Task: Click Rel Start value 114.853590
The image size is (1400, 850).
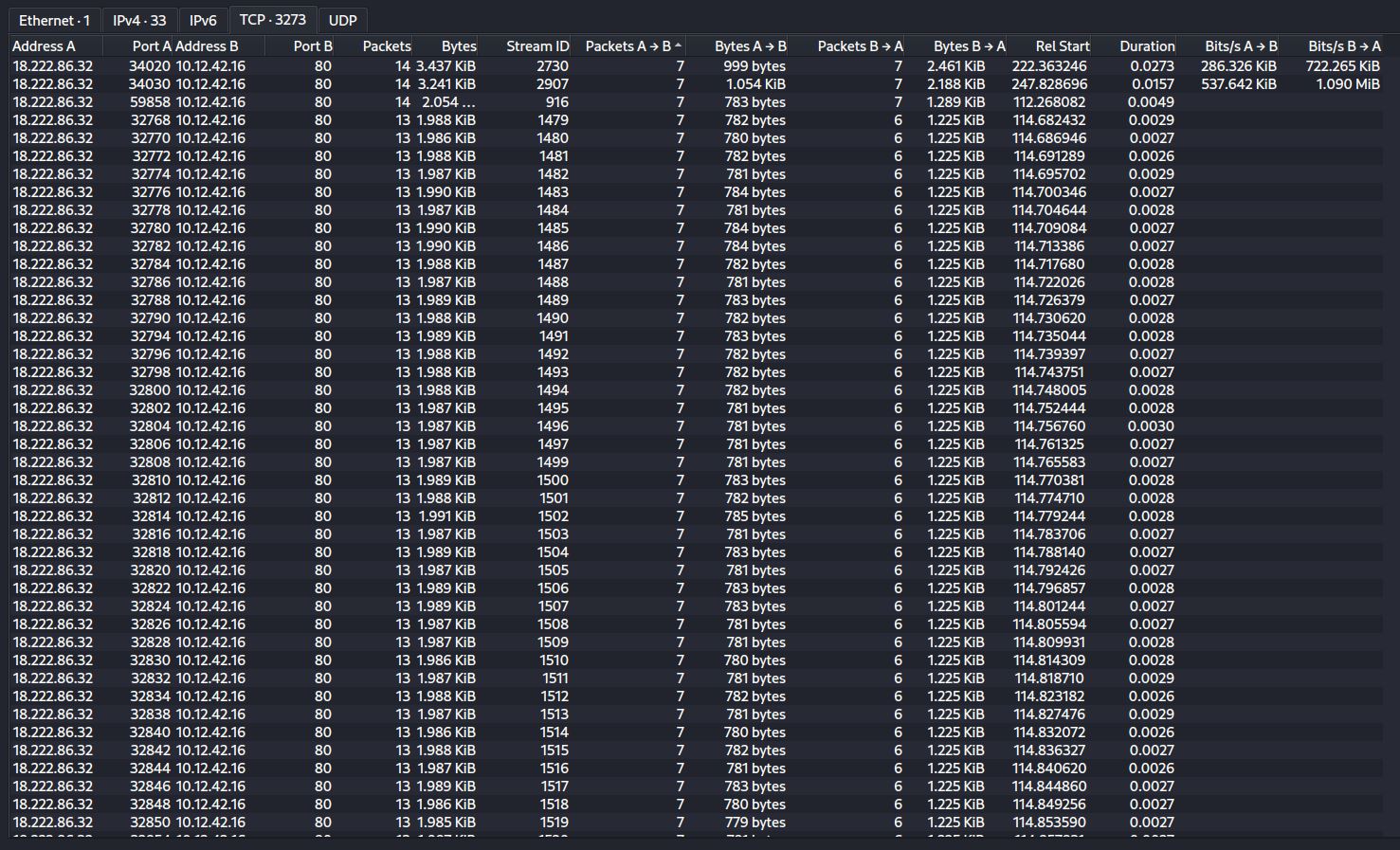Action: 1049,823
